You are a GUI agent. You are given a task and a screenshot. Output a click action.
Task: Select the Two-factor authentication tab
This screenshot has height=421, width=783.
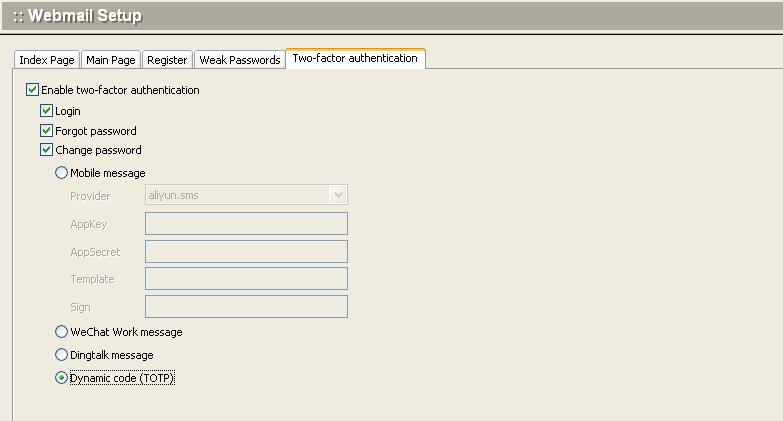pos(355,58)
